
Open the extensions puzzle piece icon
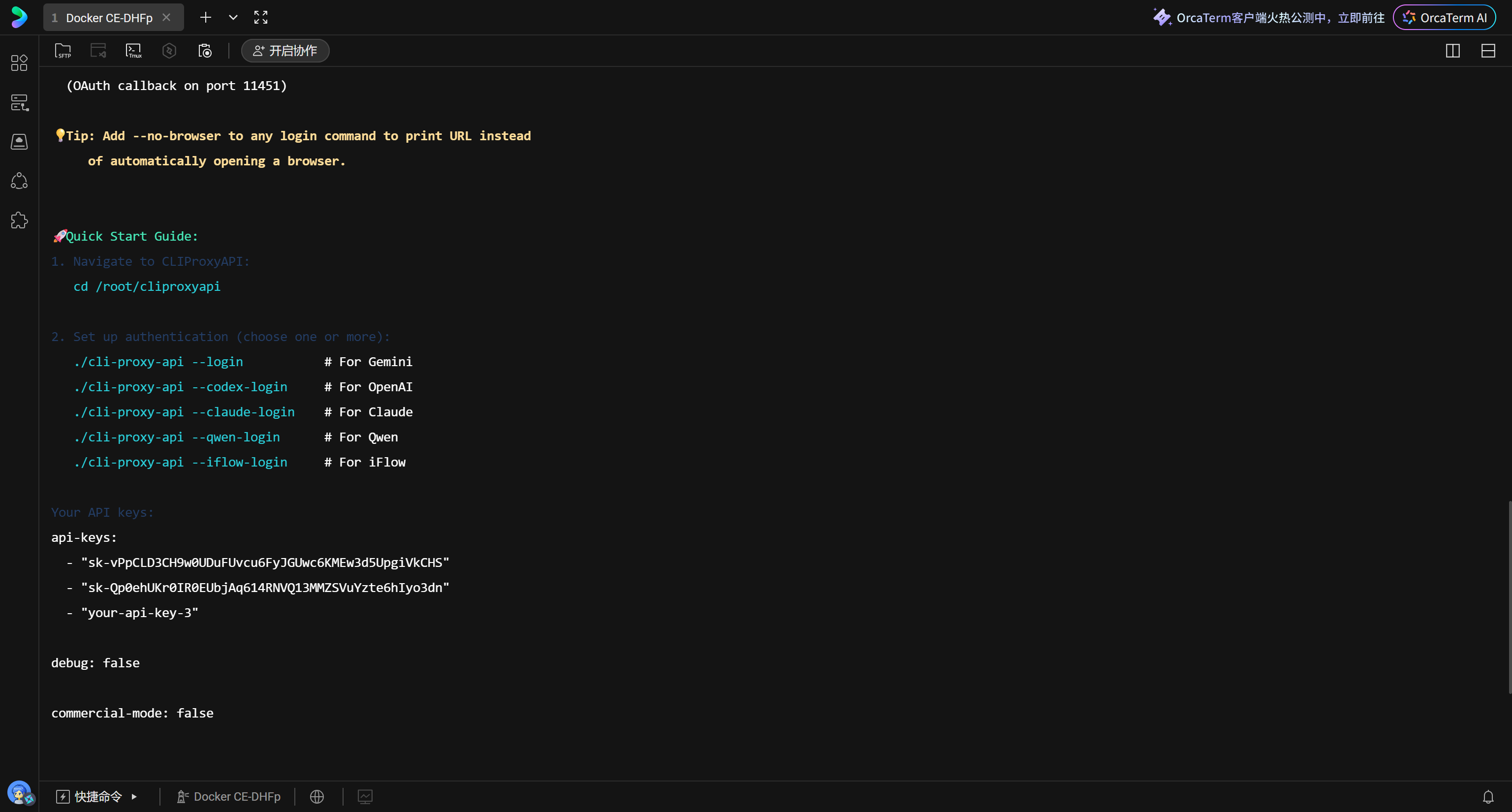(x=19, y=220)
